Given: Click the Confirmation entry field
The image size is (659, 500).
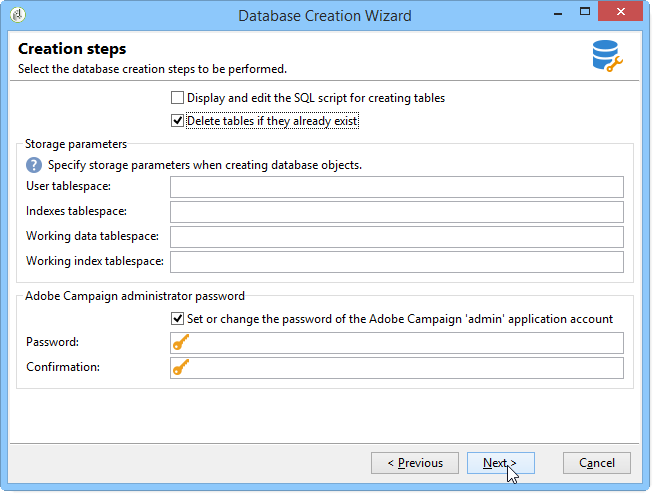Looking at the screenshot, I should [x=406, y=368].
